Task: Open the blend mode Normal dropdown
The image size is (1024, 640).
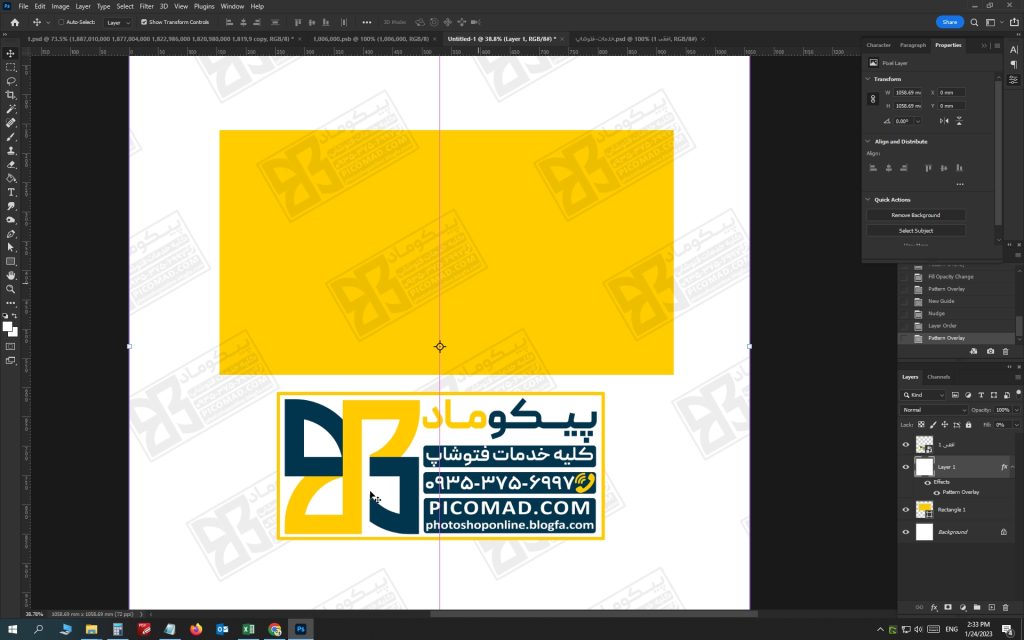Action: [x=934, y=410]
